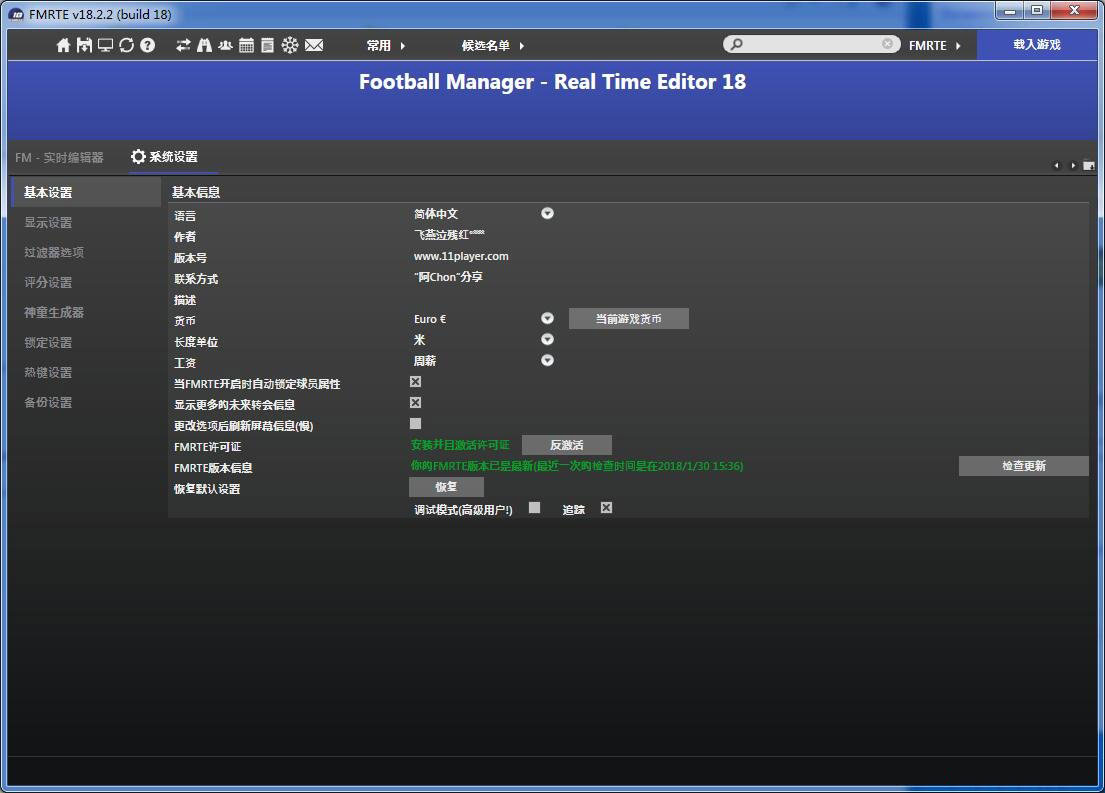The height and width of the screenshot is (793, 1105).
Task: Select 基本设置 in the settings sidebar
Action: [x=86, y=192]
